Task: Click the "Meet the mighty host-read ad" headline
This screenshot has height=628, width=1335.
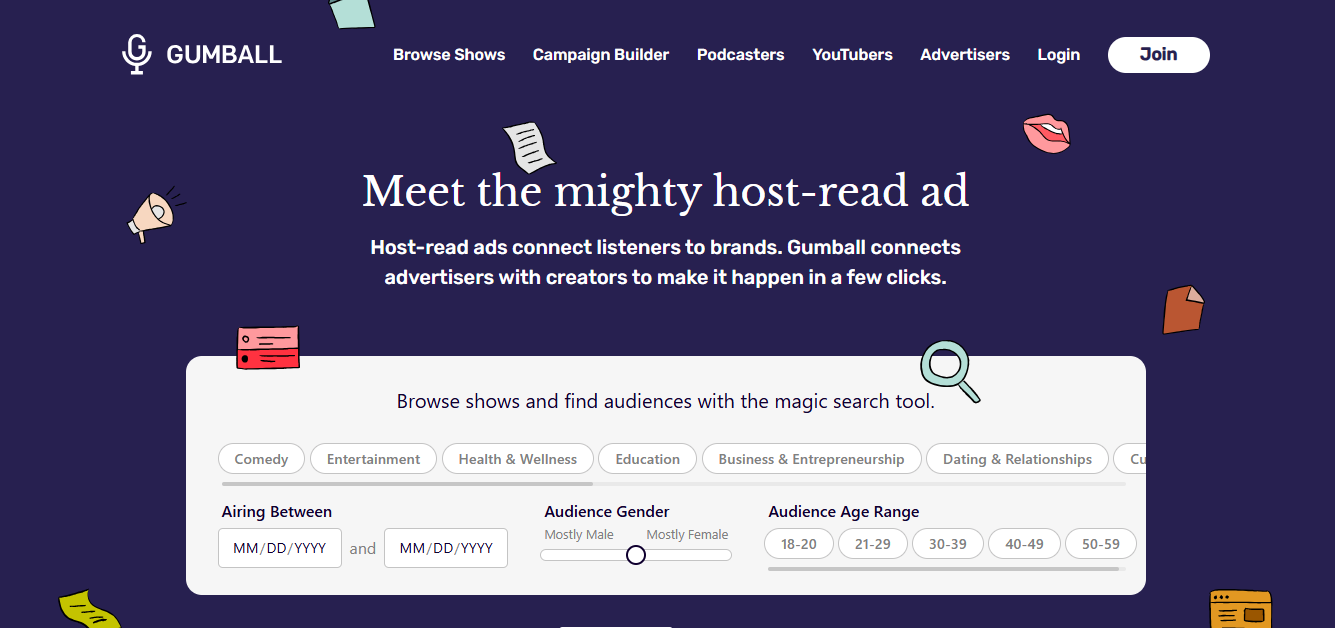Action: tap(666, 191)
